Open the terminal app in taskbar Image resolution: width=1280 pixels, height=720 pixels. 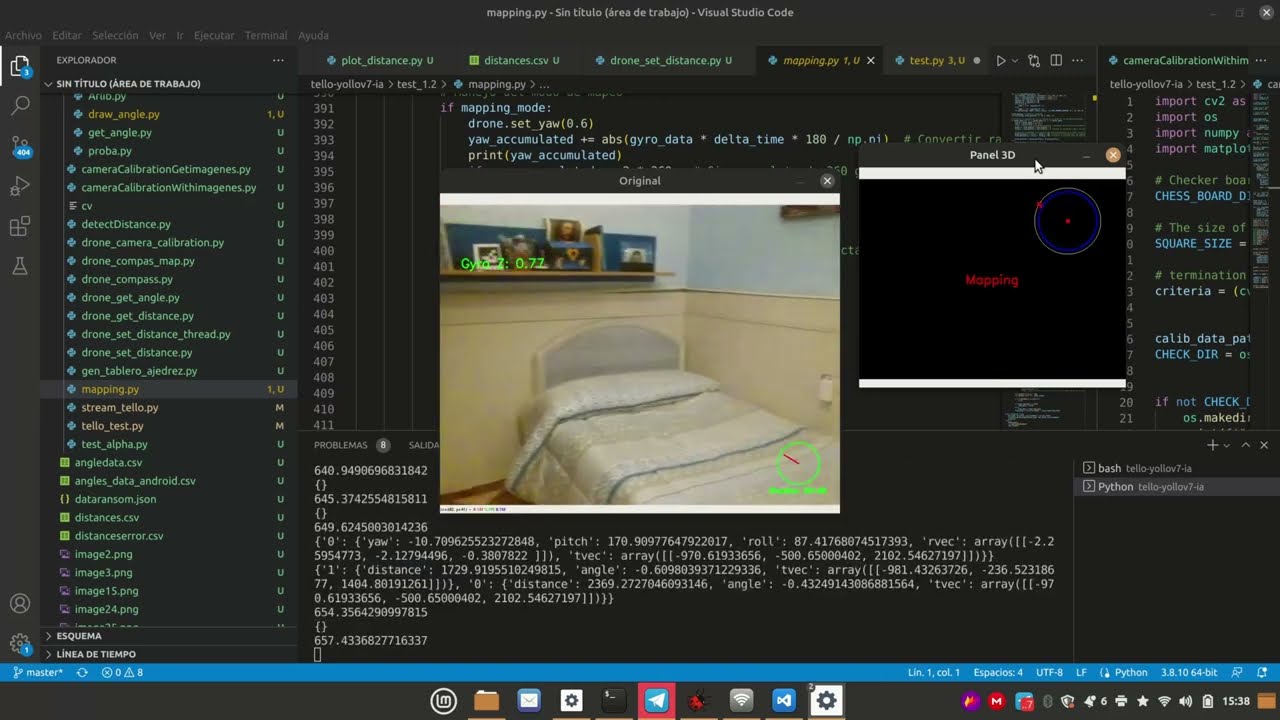[613, 701]
